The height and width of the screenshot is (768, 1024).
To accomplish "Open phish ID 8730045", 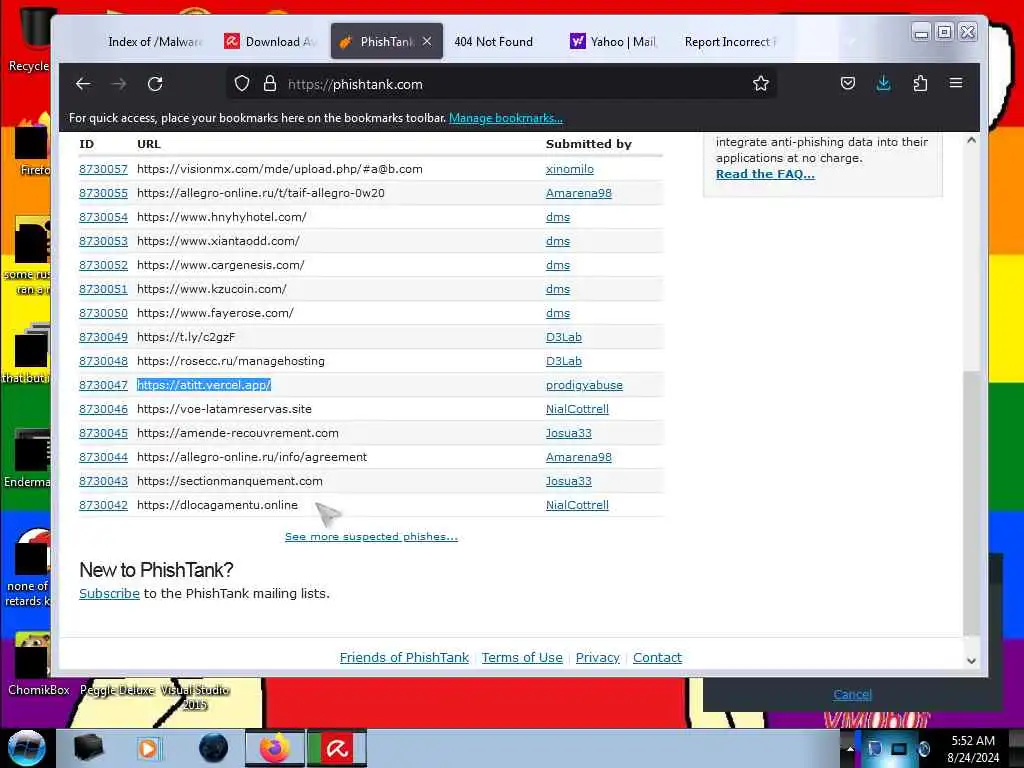I will click(x=103, y=433).
